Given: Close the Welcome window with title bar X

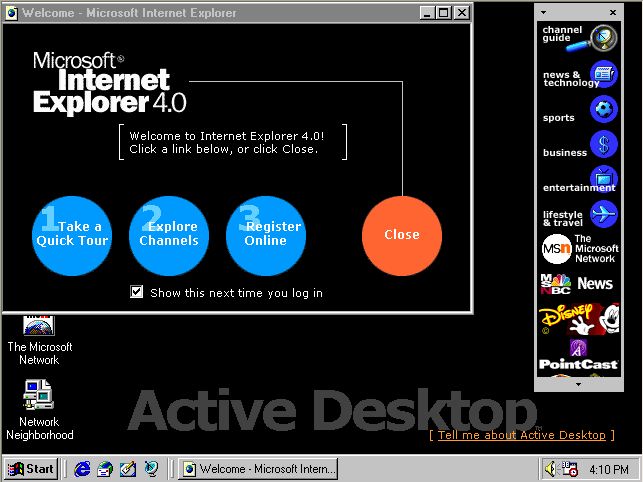Looking at the screenshot, I should (462, 13).
